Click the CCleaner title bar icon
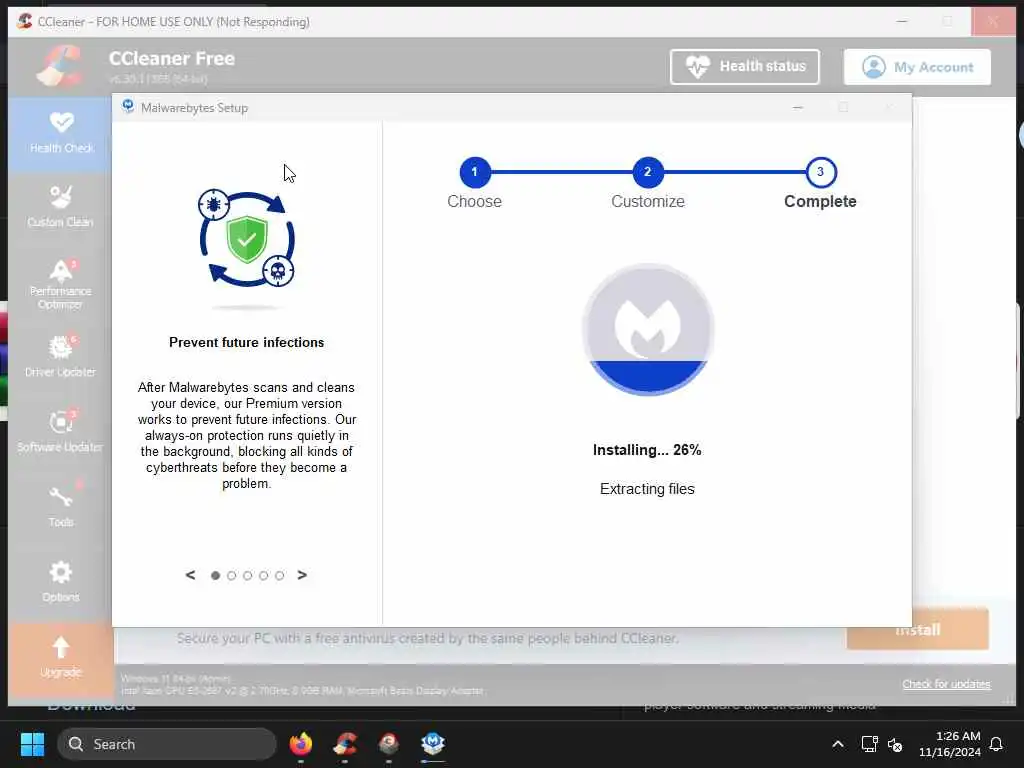The width and height of the screenshot is (1024, 768). tap(25, 21)
